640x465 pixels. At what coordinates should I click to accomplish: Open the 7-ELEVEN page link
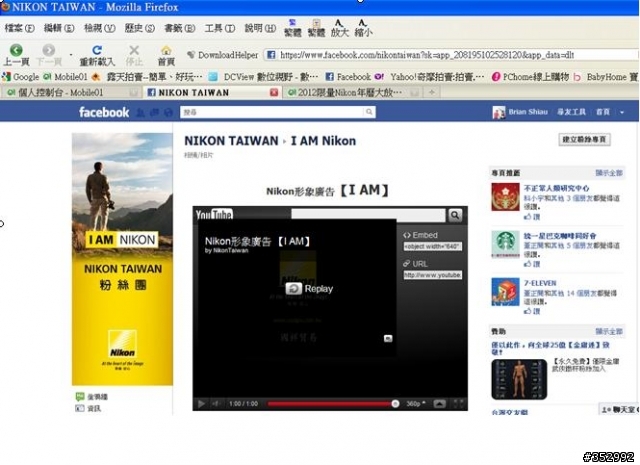coord(540,283)
